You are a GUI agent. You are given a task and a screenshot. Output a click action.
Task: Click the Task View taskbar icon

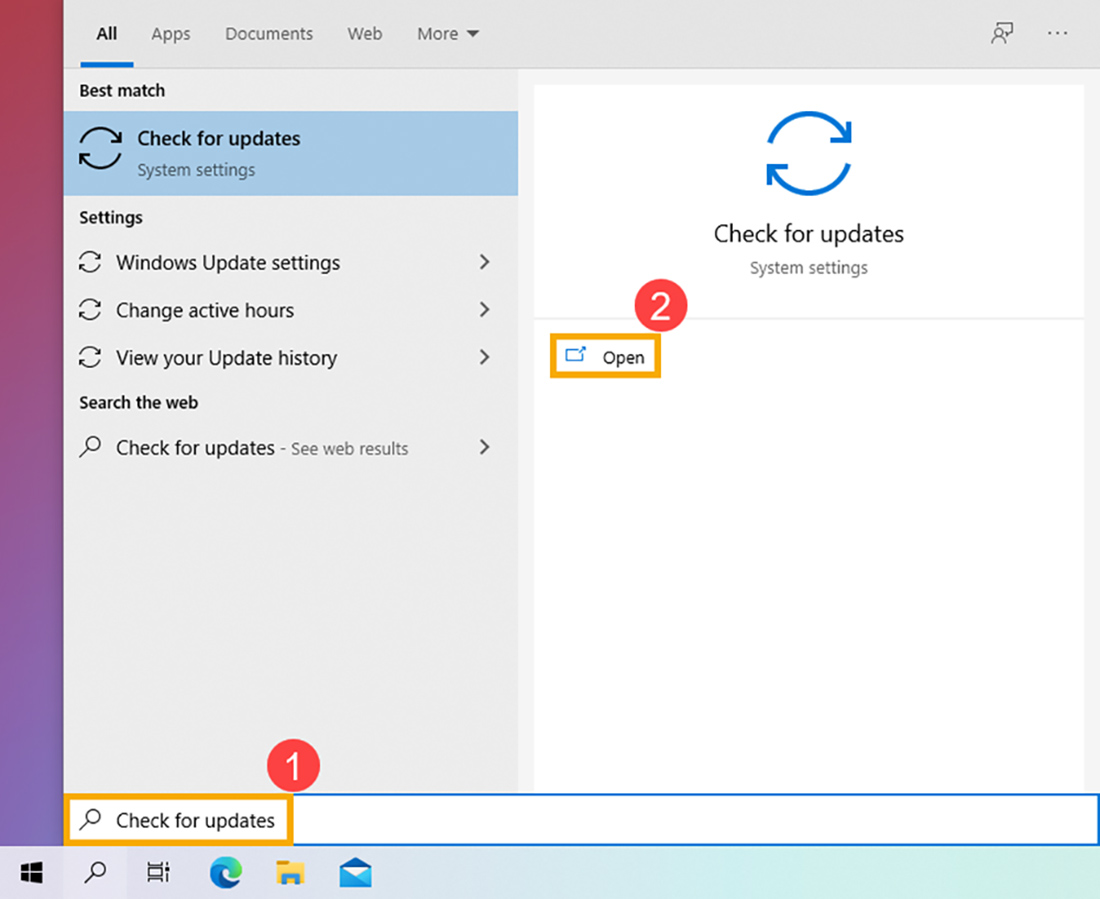click(x=157, y=872)
